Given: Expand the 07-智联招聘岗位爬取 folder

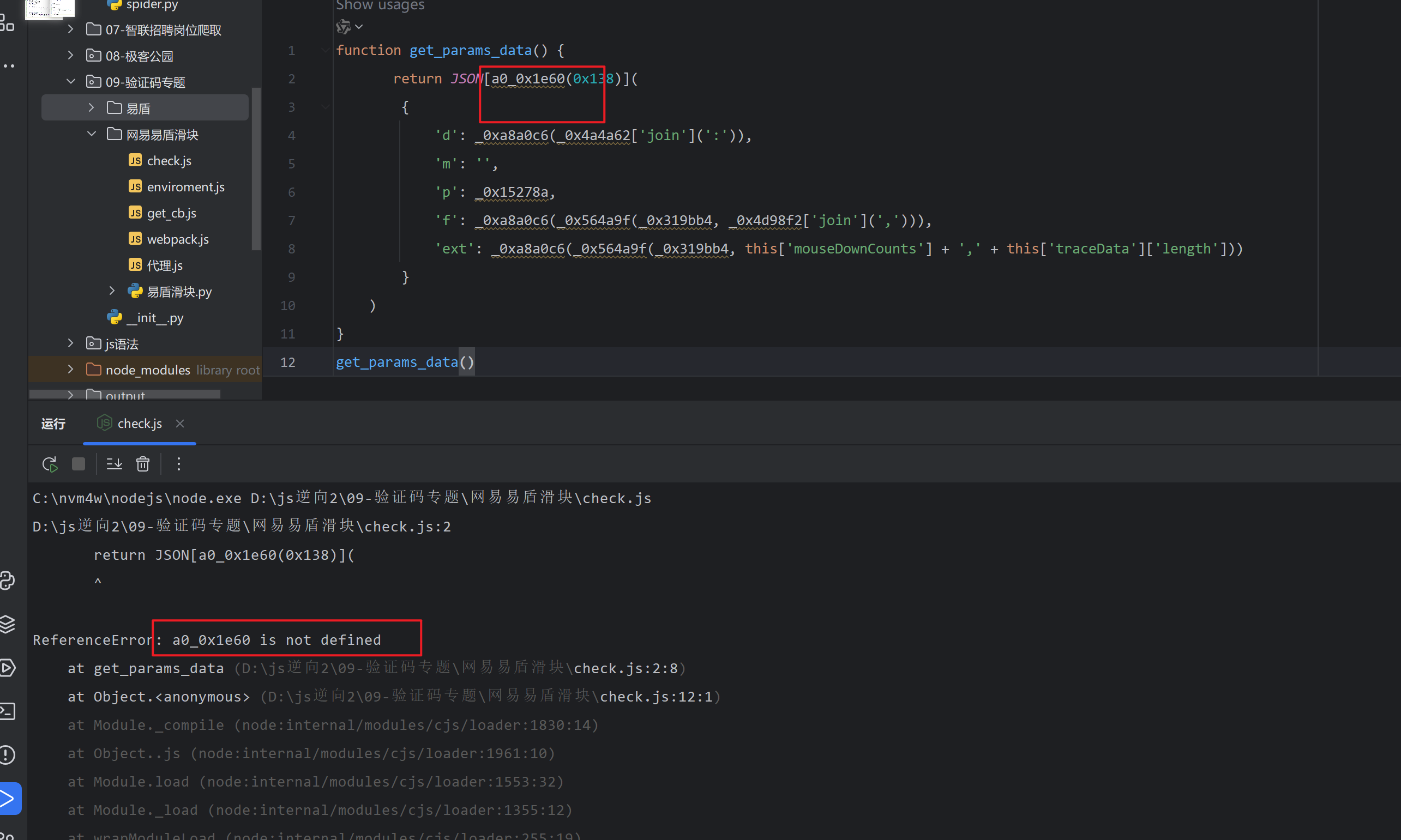Looking at the screenshot, I should [70, 29].
